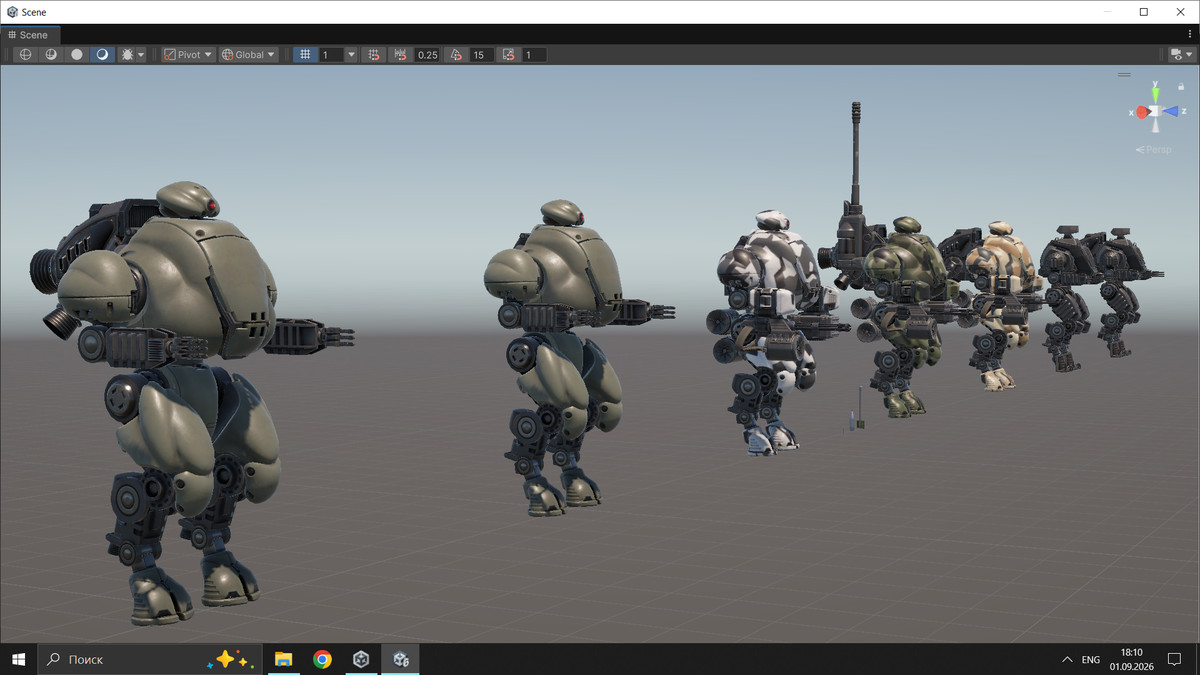The image size is (1200, 675).
Task: Click the orientation gizmo overlay drag handle
Action: point(1125,74)
